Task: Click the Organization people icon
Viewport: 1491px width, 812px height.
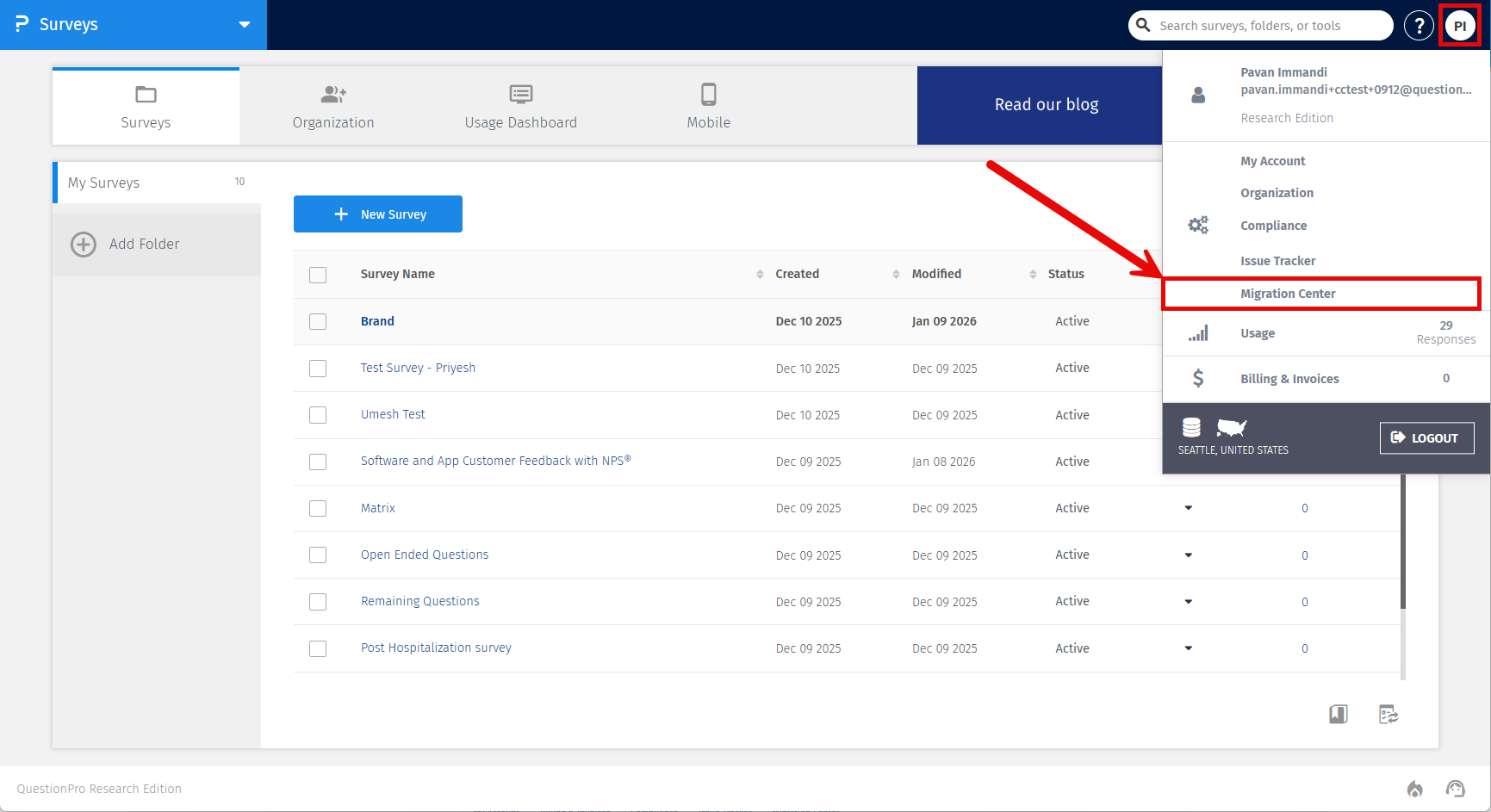Action: [333, 94]
